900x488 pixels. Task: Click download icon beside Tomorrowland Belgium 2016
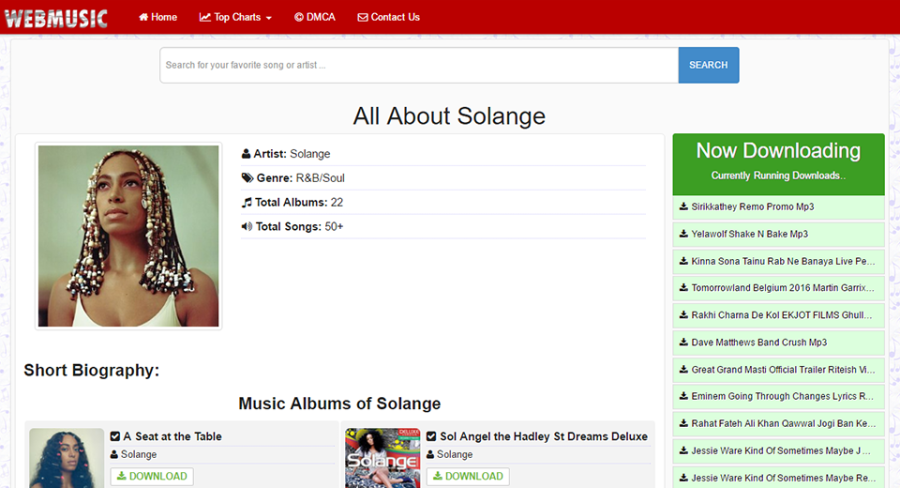(x=684, y=288)
